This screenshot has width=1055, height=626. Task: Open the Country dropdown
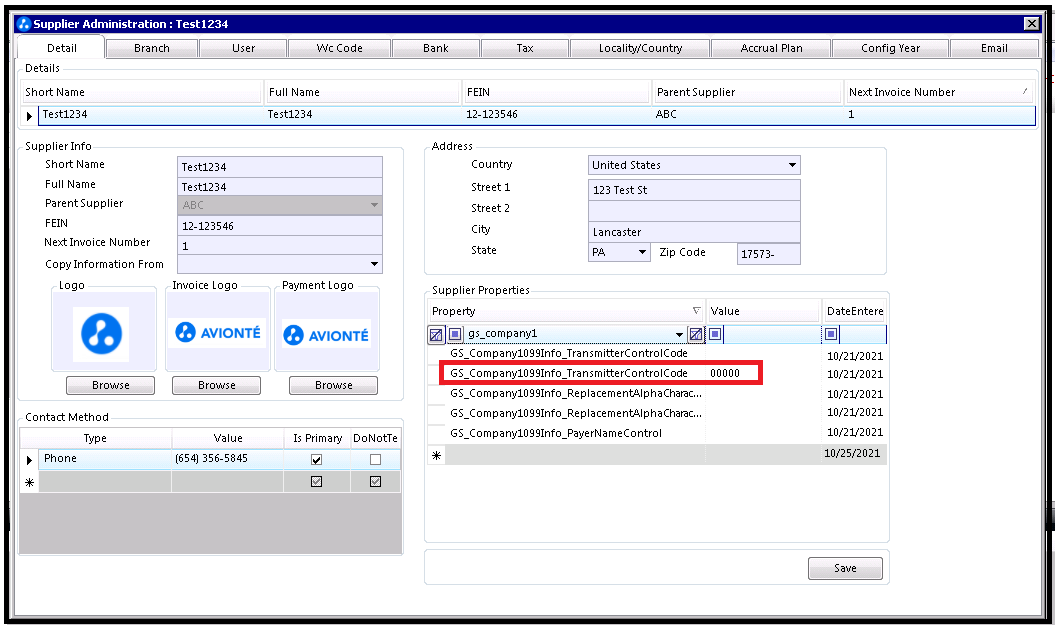point(793,165)
